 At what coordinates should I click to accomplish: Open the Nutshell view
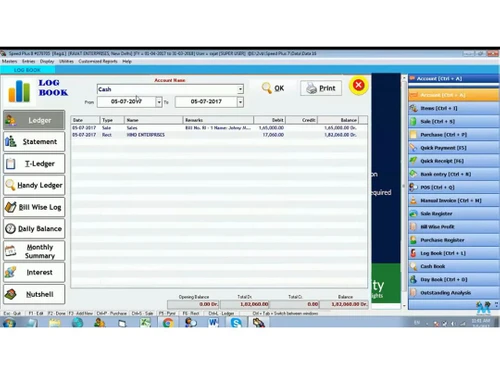[34, 294]
